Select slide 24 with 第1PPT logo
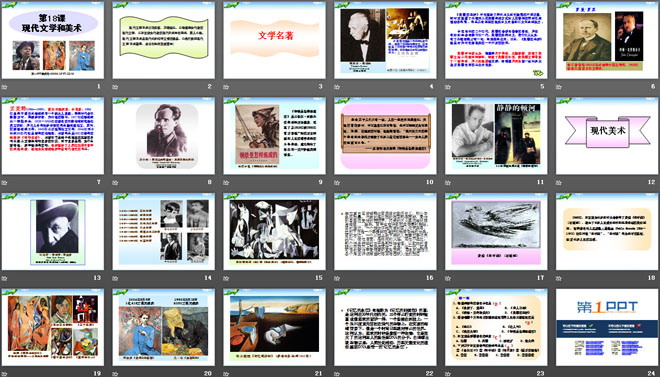 coord(607,327)
